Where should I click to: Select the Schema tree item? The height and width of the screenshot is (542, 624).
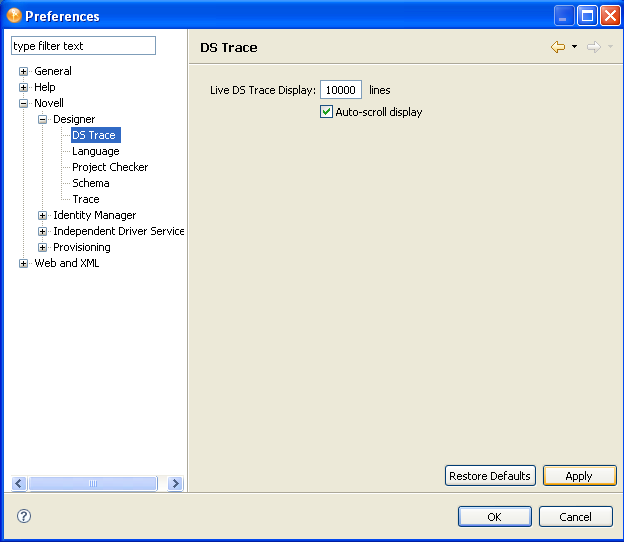pos(91,183)
